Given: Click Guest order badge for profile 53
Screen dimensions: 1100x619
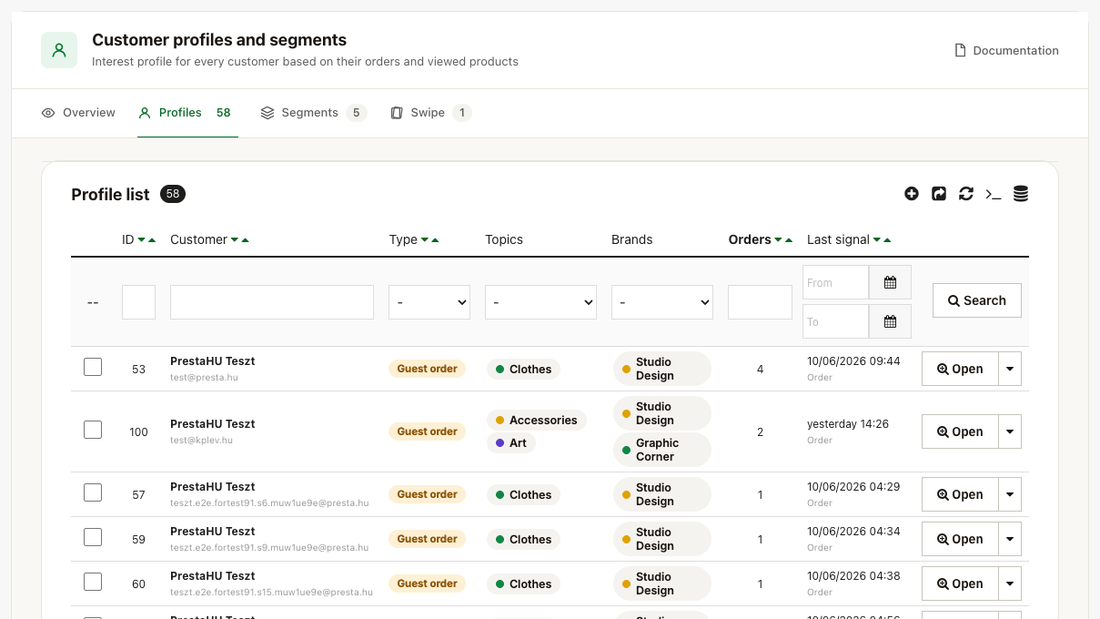Looking at the screenshot, I should (x=427, y=368).
